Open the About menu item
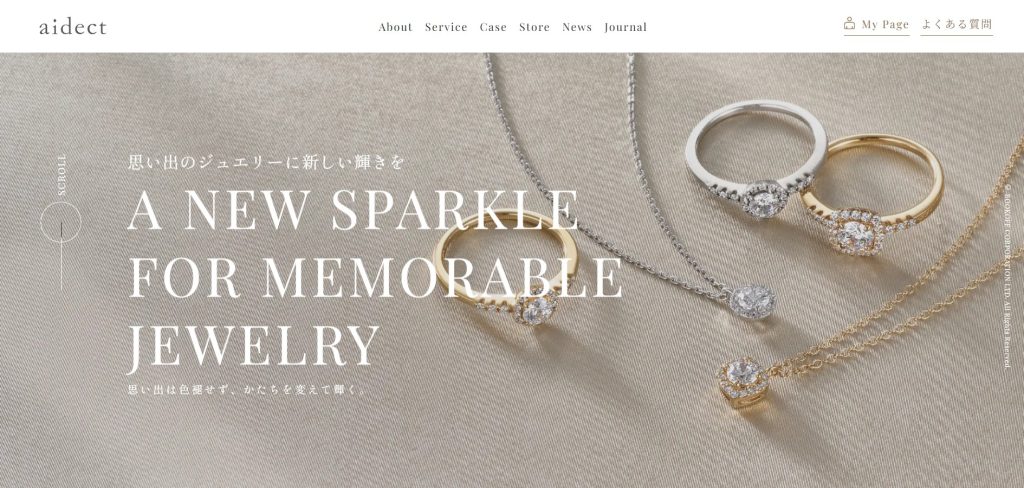 click(395, 27)
